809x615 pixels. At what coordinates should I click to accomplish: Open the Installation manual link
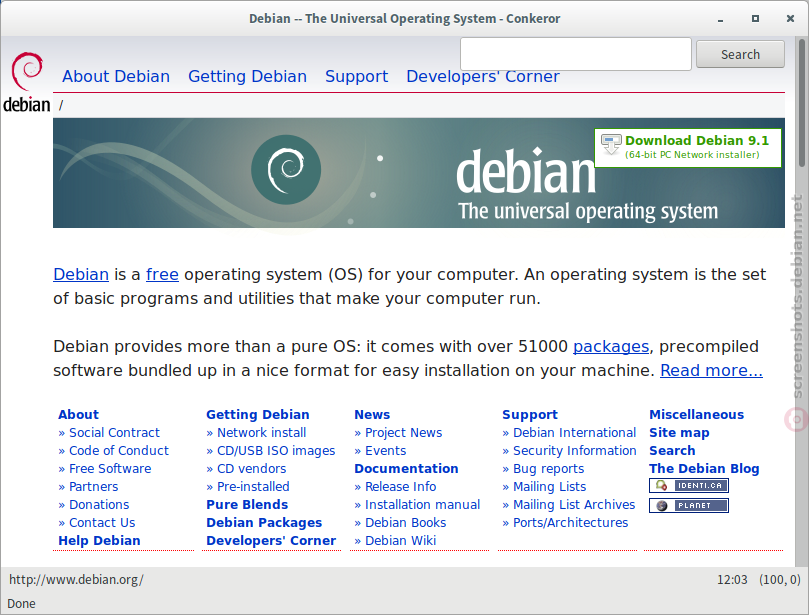coord(423,505)
